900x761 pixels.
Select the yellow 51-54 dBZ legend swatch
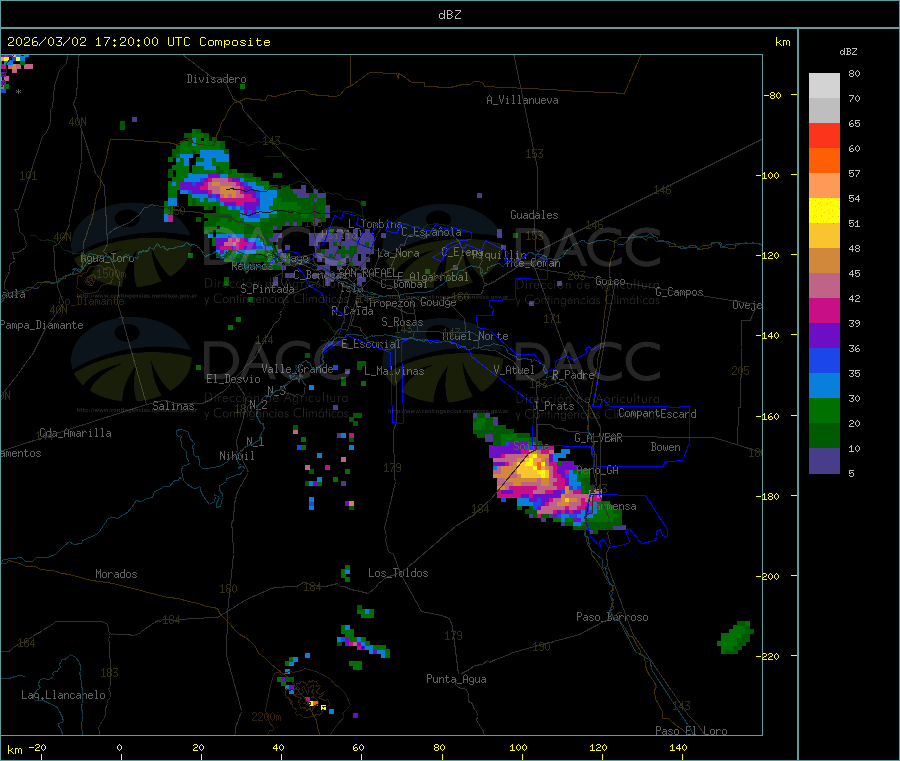point(824,211)
